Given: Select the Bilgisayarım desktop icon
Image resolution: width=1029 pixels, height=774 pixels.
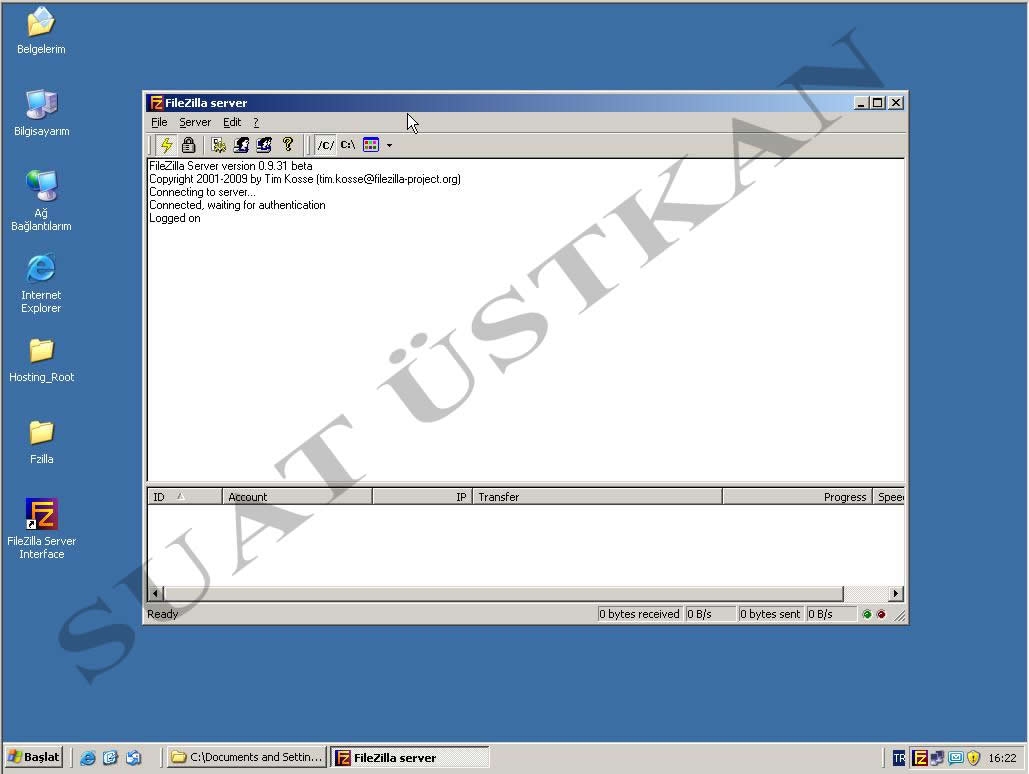Looking at the screenshot, I should point(41,113).
